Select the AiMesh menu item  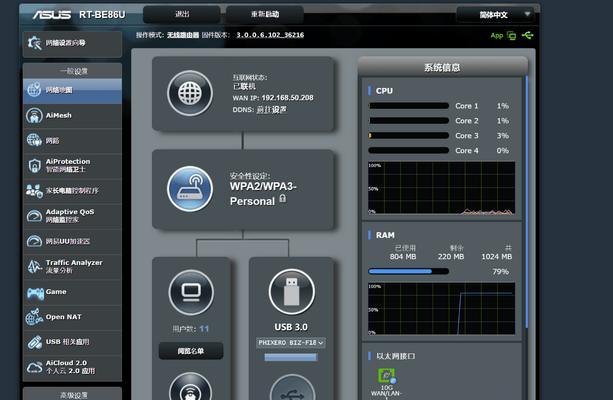pos(72,116)
